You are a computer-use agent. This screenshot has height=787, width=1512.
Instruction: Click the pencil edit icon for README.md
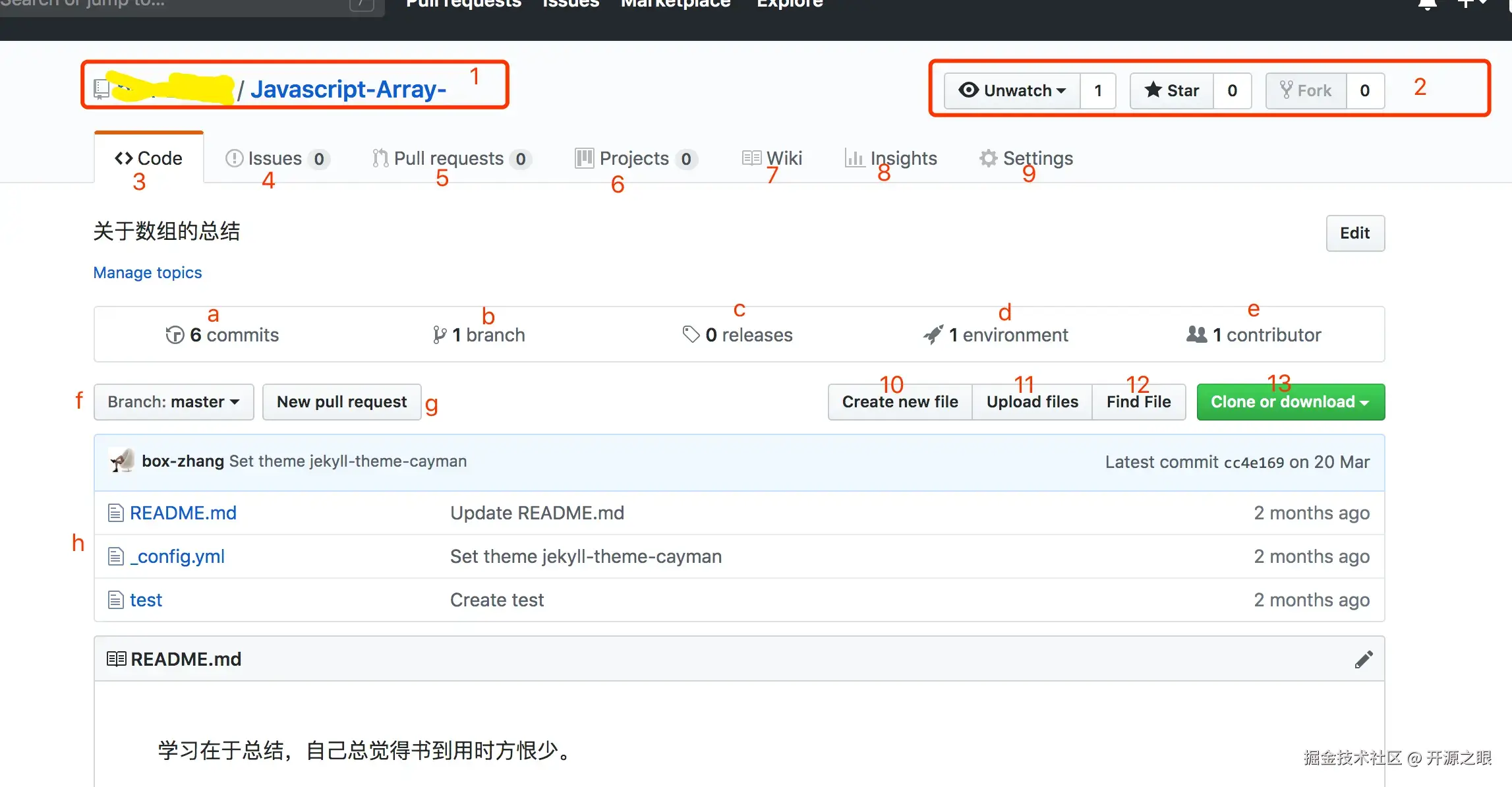(x=1363, y=659)
